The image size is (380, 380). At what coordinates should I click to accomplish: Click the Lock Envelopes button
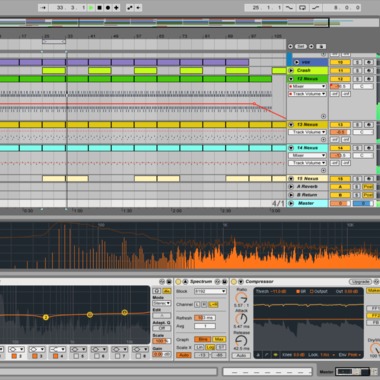click(321, 46)
